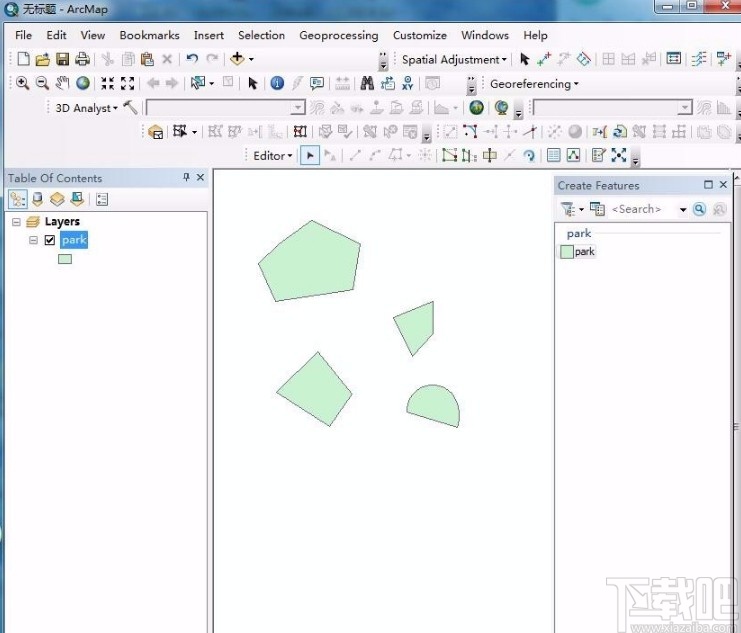
Task: Open the 3D Analyst layer combo box
Action: tap(225, 108)
